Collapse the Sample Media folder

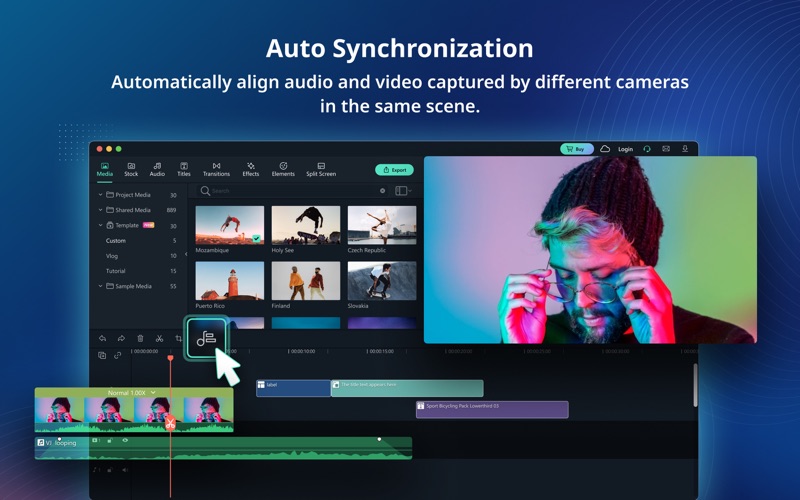pos(100,286)
